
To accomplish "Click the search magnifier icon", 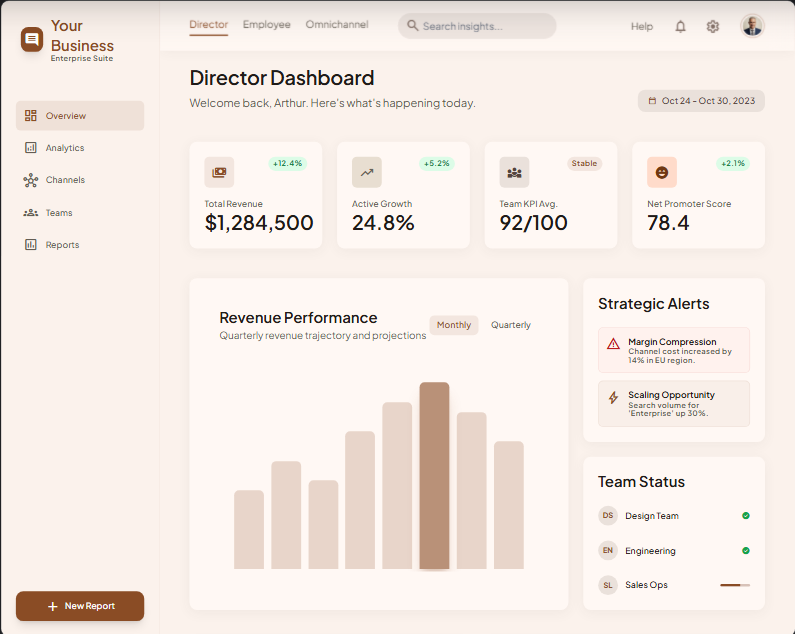I will [x=412, y=25].
